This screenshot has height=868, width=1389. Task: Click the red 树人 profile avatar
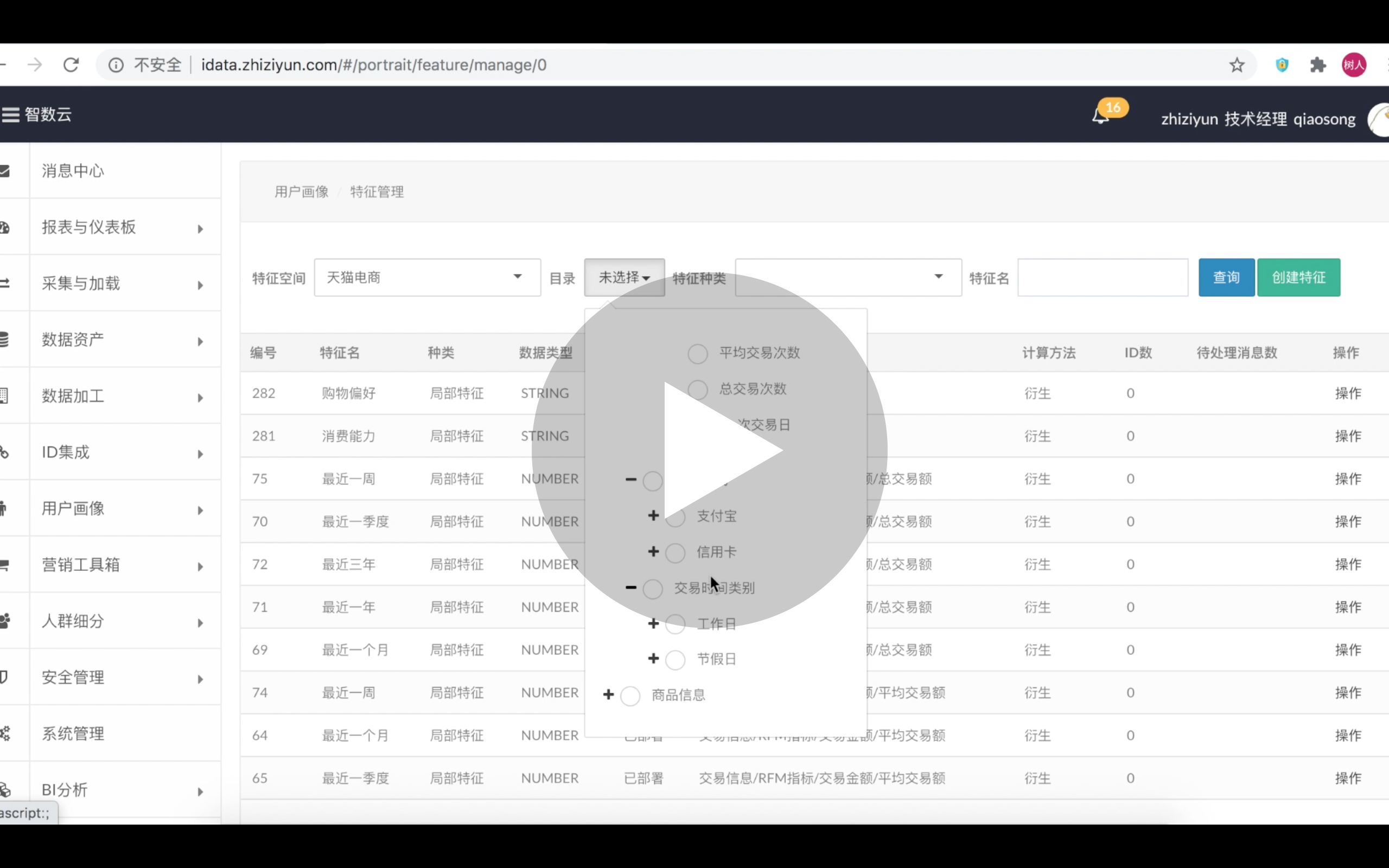pos(1353,65)
